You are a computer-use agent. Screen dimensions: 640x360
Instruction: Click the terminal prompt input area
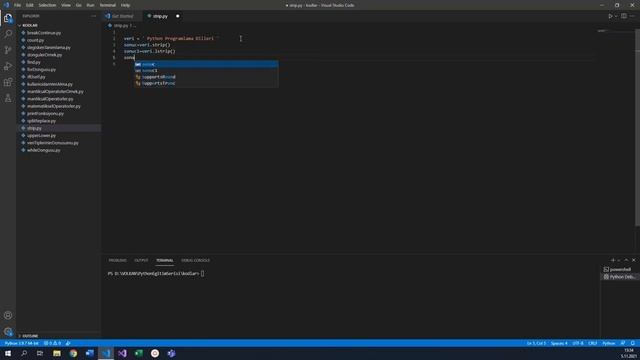pyautogui.click(x=202, y=273)
